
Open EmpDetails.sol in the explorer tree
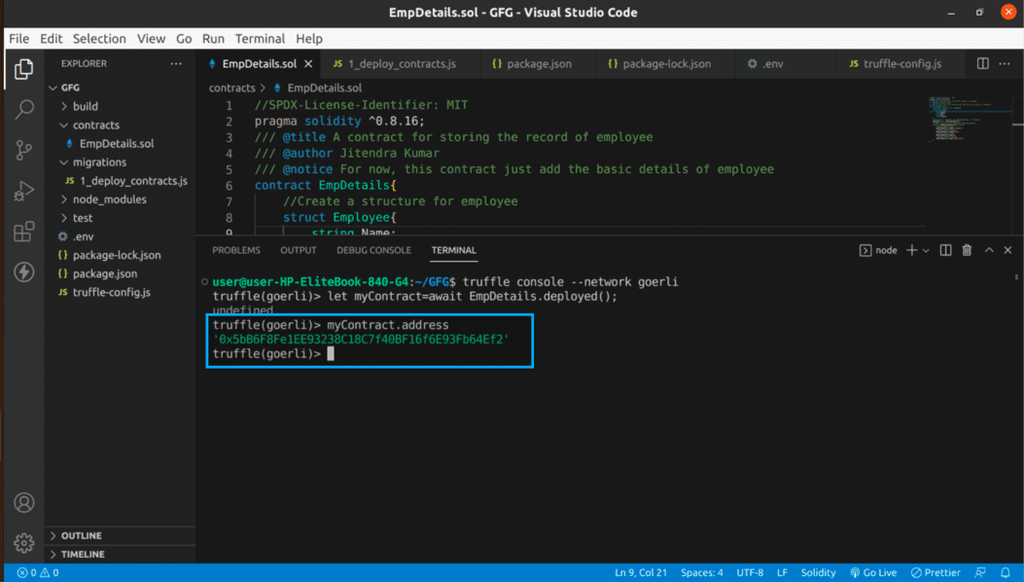coord(116,143)
